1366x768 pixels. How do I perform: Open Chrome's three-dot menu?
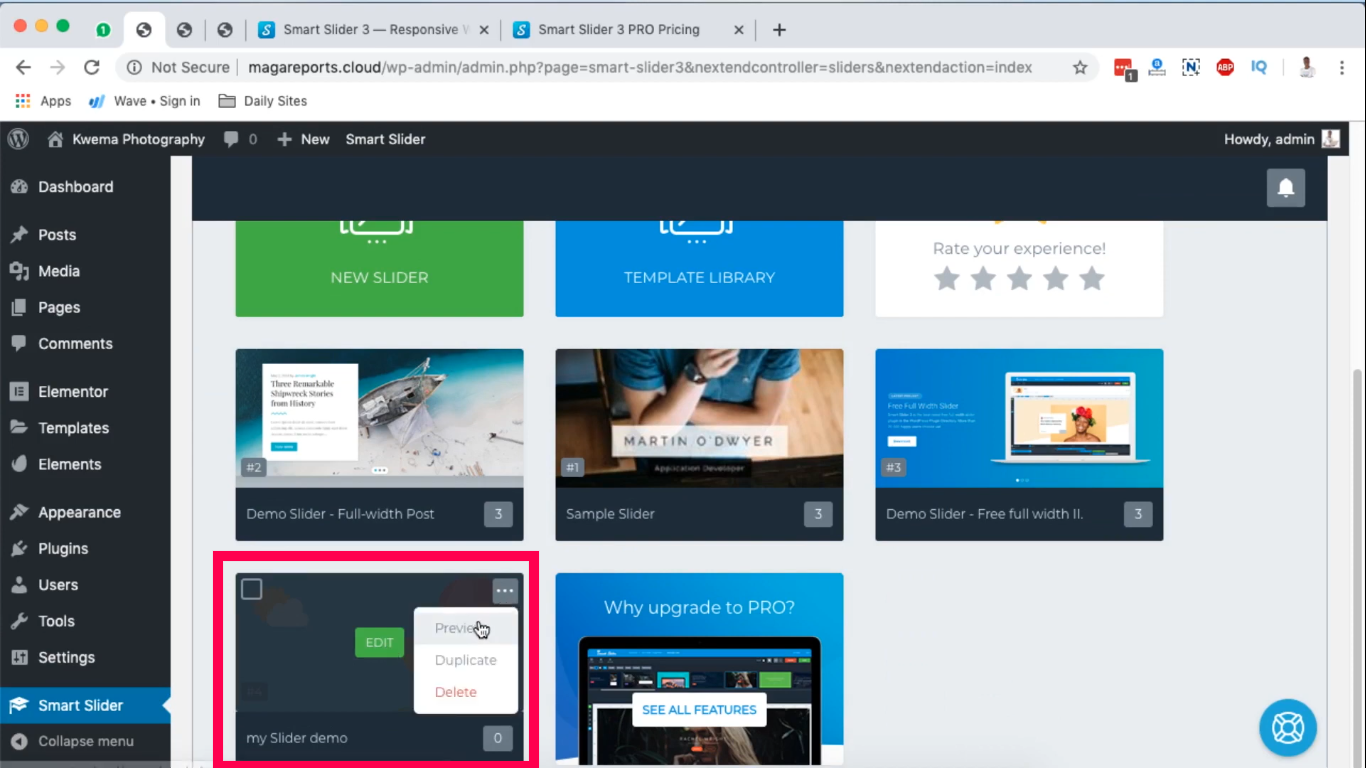[1340, 67]
